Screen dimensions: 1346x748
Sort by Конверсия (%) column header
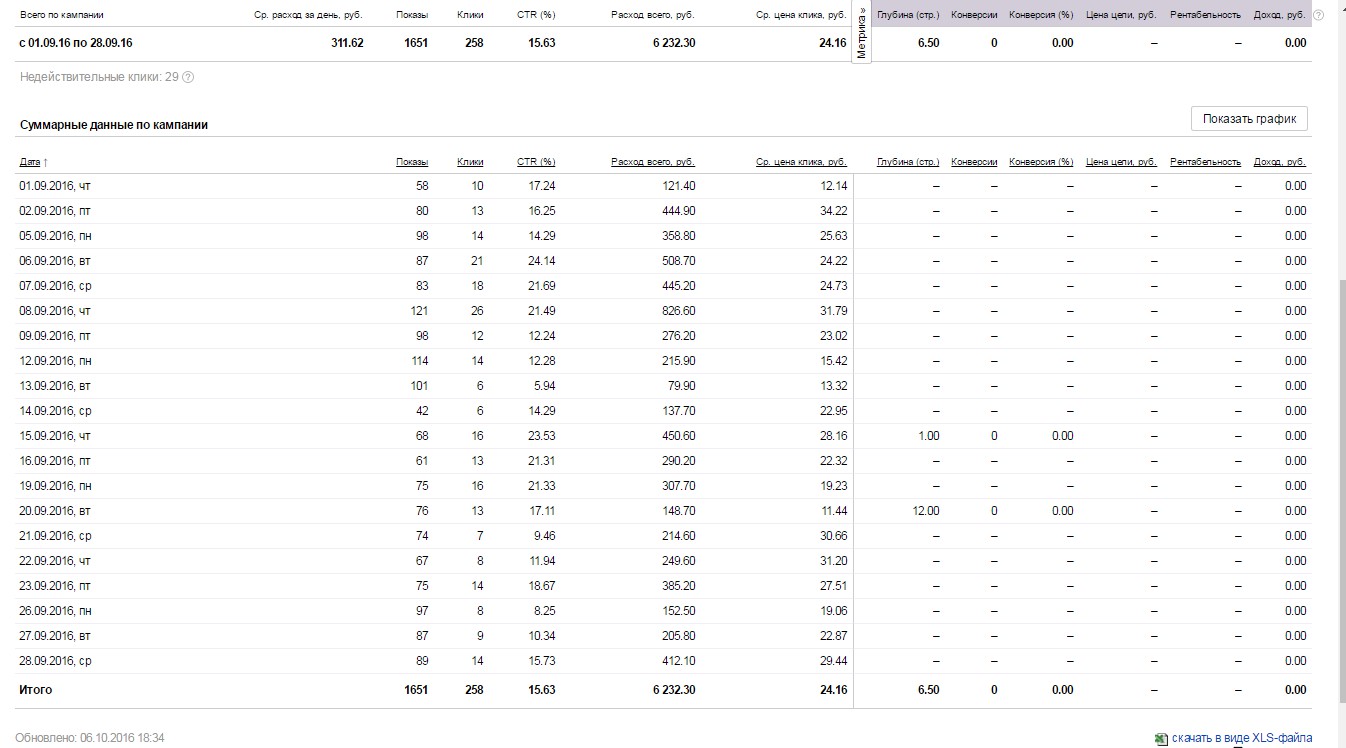click(1041, 162)
